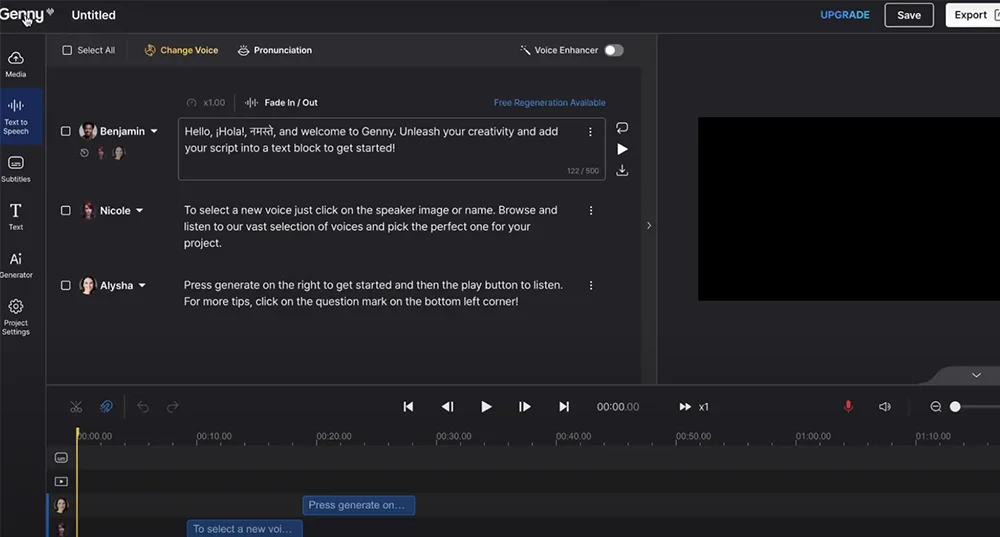The image size is (1000, 537).
Task: Mute audio with the speaker volume icon
Action: (x=884, y=407)
